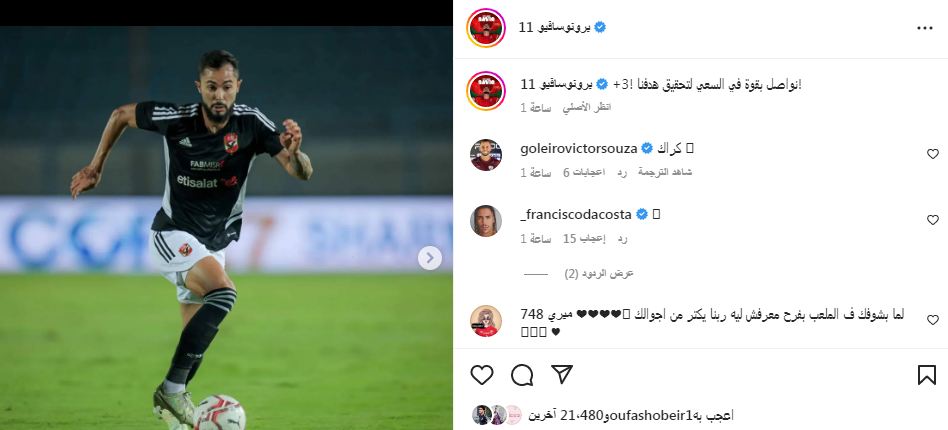Like the comment from ميري 748
Screen dimensions: 948x430
pos(933,320)
